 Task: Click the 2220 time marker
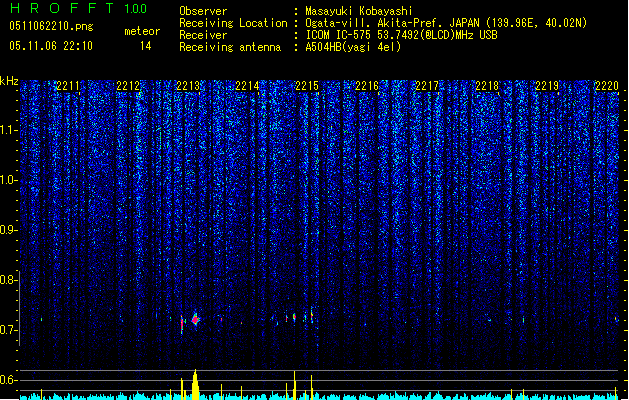click(x=607, y=86)
